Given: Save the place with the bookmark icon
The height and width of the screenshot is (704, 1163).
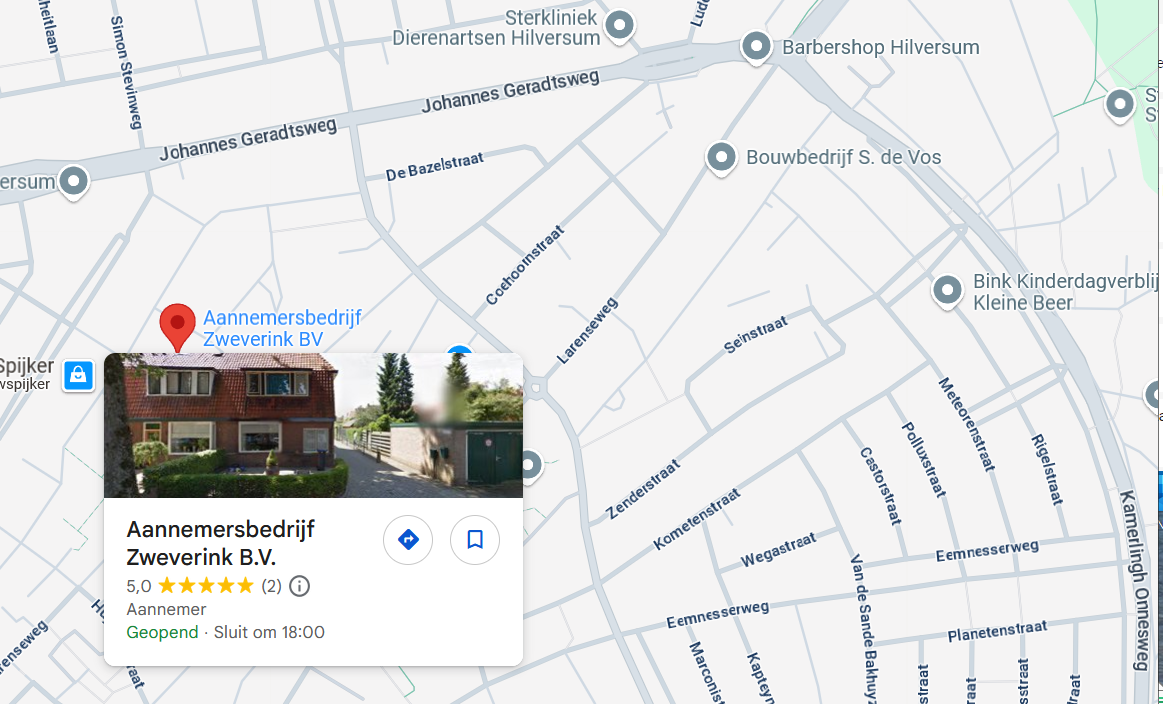Looking at the screenshot, I should click(475, 539).
